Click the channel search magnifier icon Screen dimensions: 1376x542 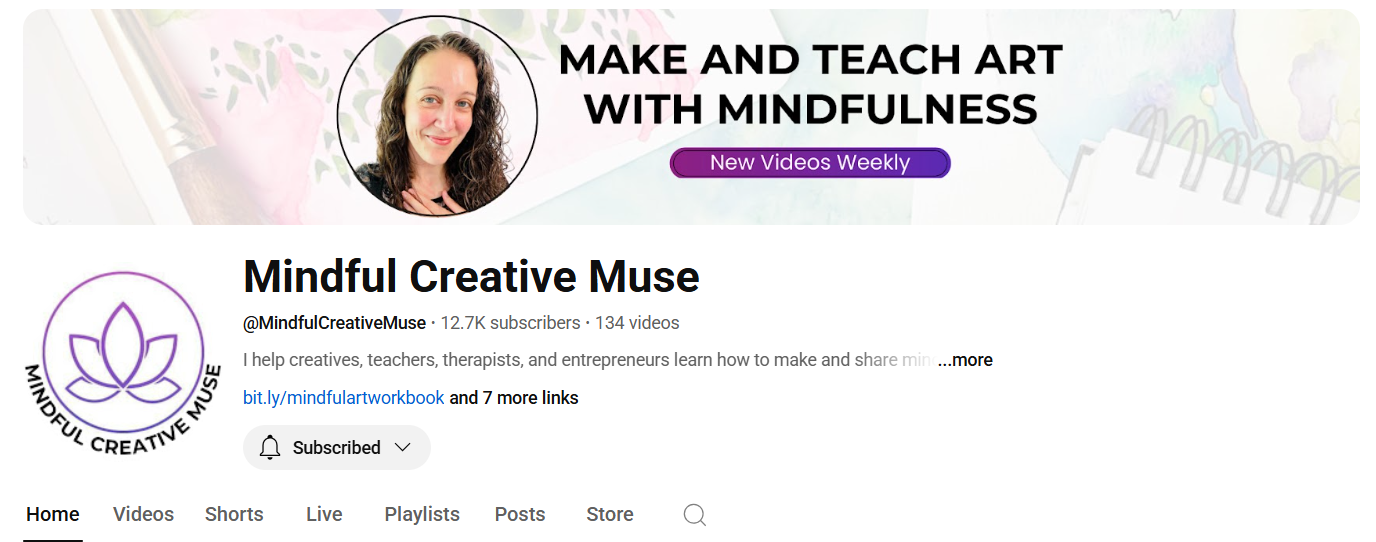tap(695, 515)
